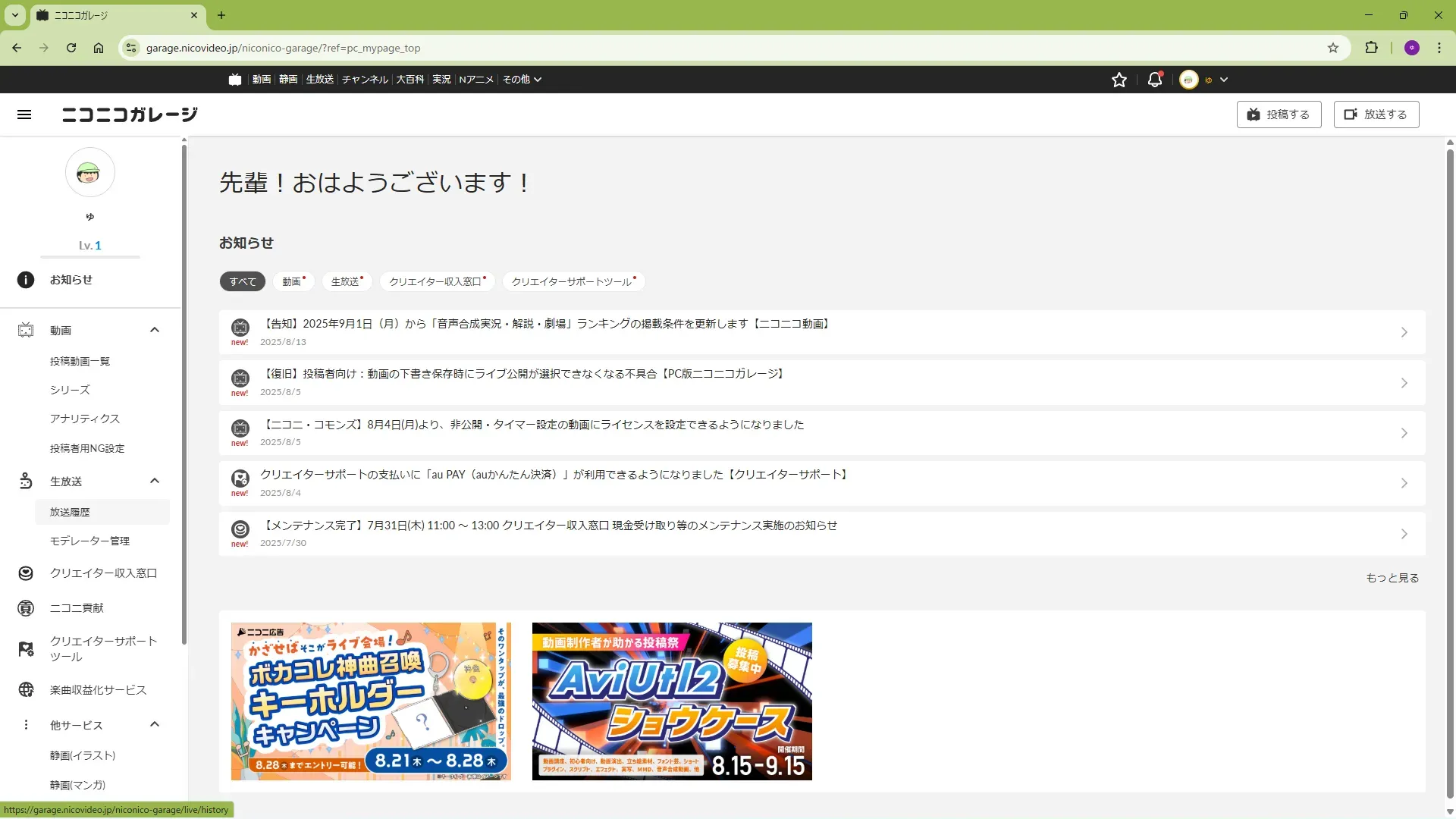
Task: Open the AviUtl2 ショウケース banner
Action: (671, 701)
